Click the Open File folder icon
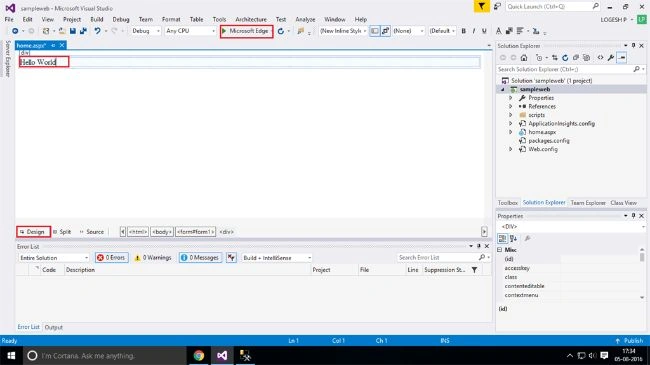This screenshot has width=650, height=365. [62, 31]
